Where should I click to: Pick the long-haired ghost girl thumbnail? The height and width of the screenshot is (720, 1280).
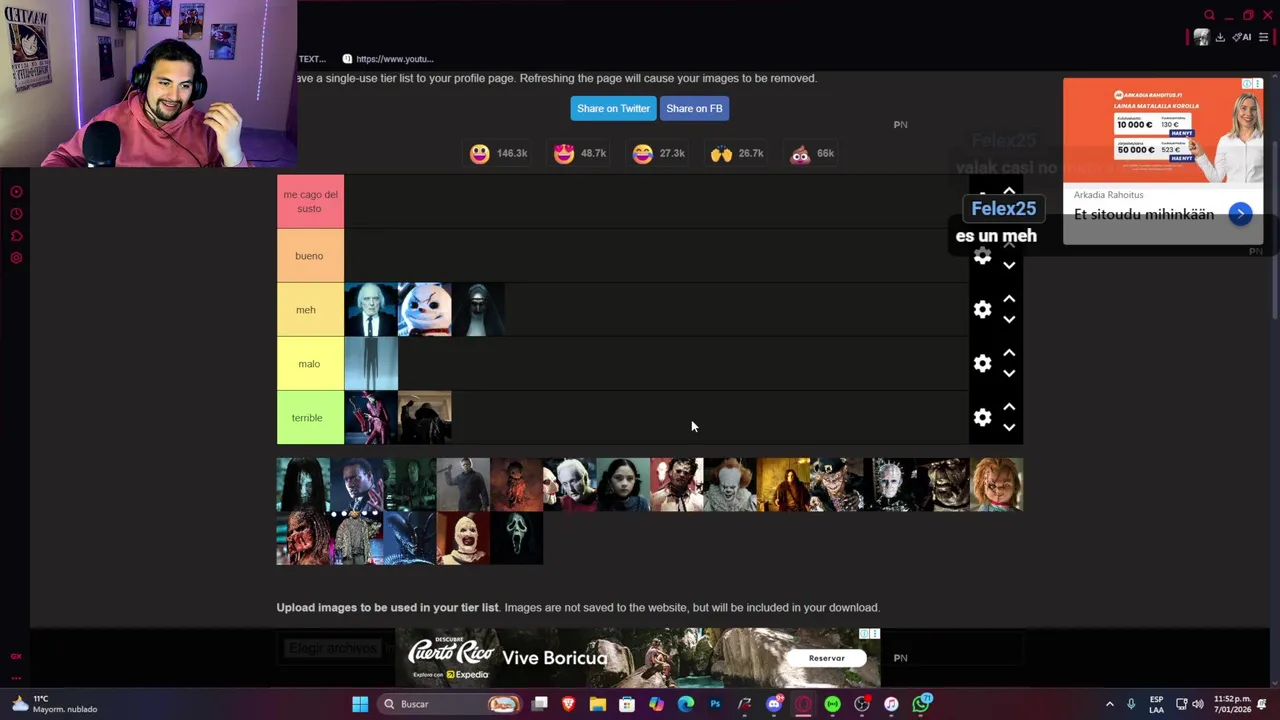pos(303,484)
